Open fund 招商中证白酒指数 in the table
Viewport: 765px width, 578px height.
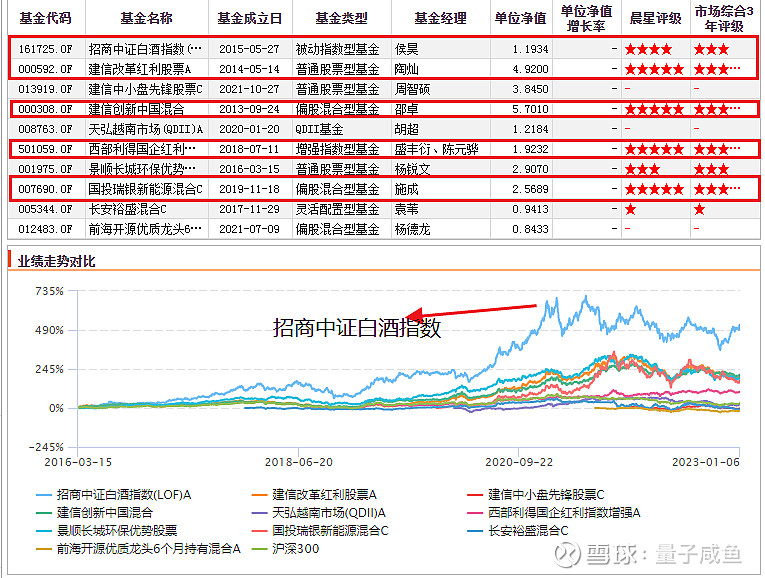145,49
